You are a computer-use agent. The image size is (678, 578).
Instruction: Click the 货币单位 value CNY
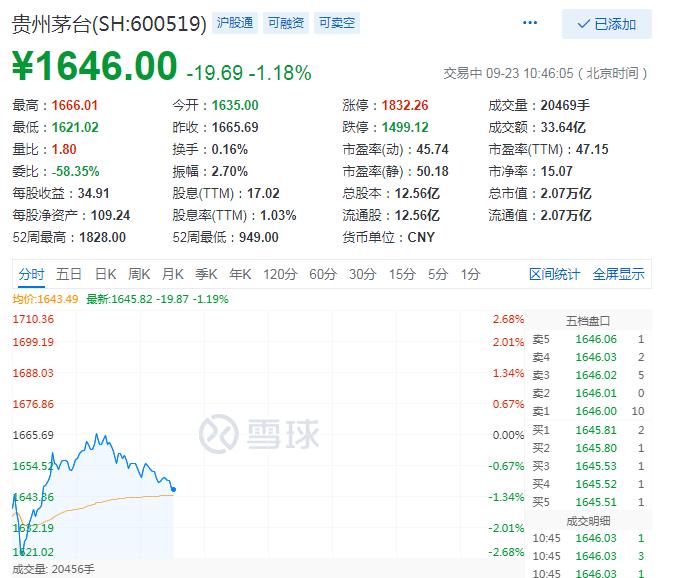tap(421, 237)
